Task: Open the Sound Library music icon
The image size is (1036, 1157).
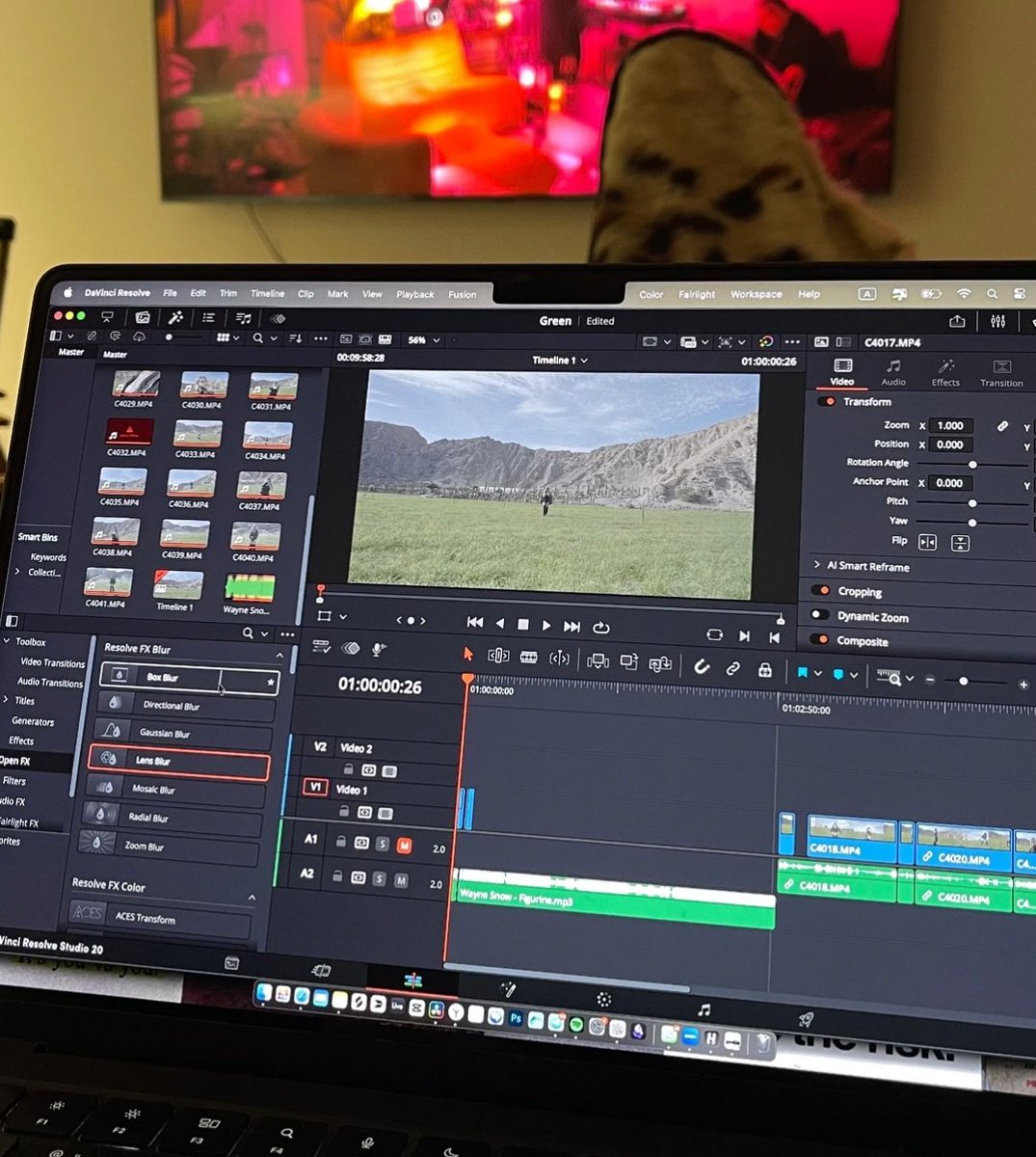Action: [243, 318]
